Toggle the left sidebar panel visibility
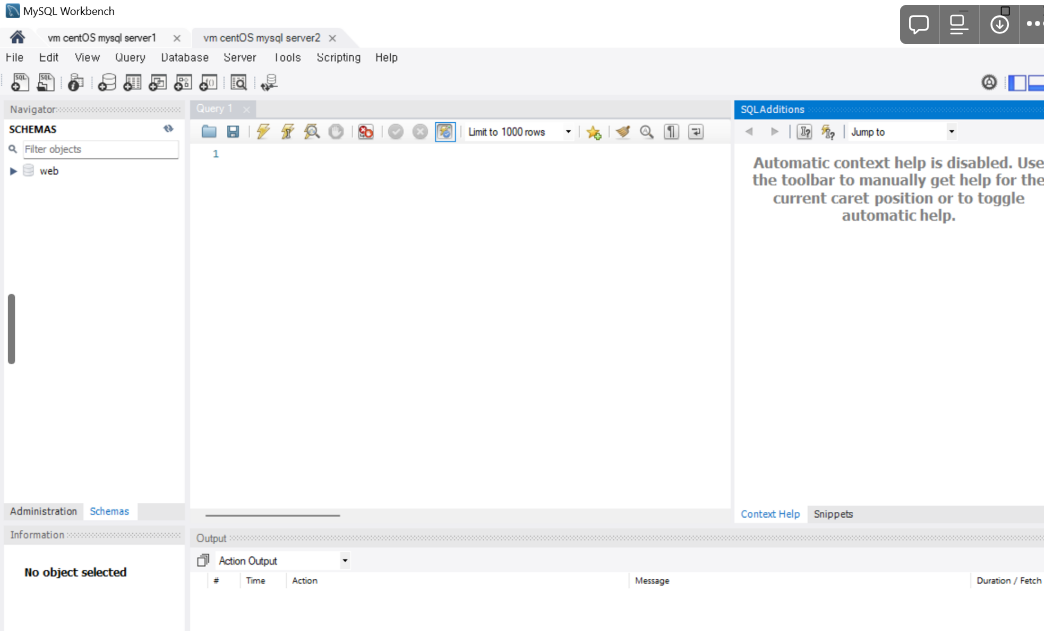1044x631 pixels. point(1017,83)
